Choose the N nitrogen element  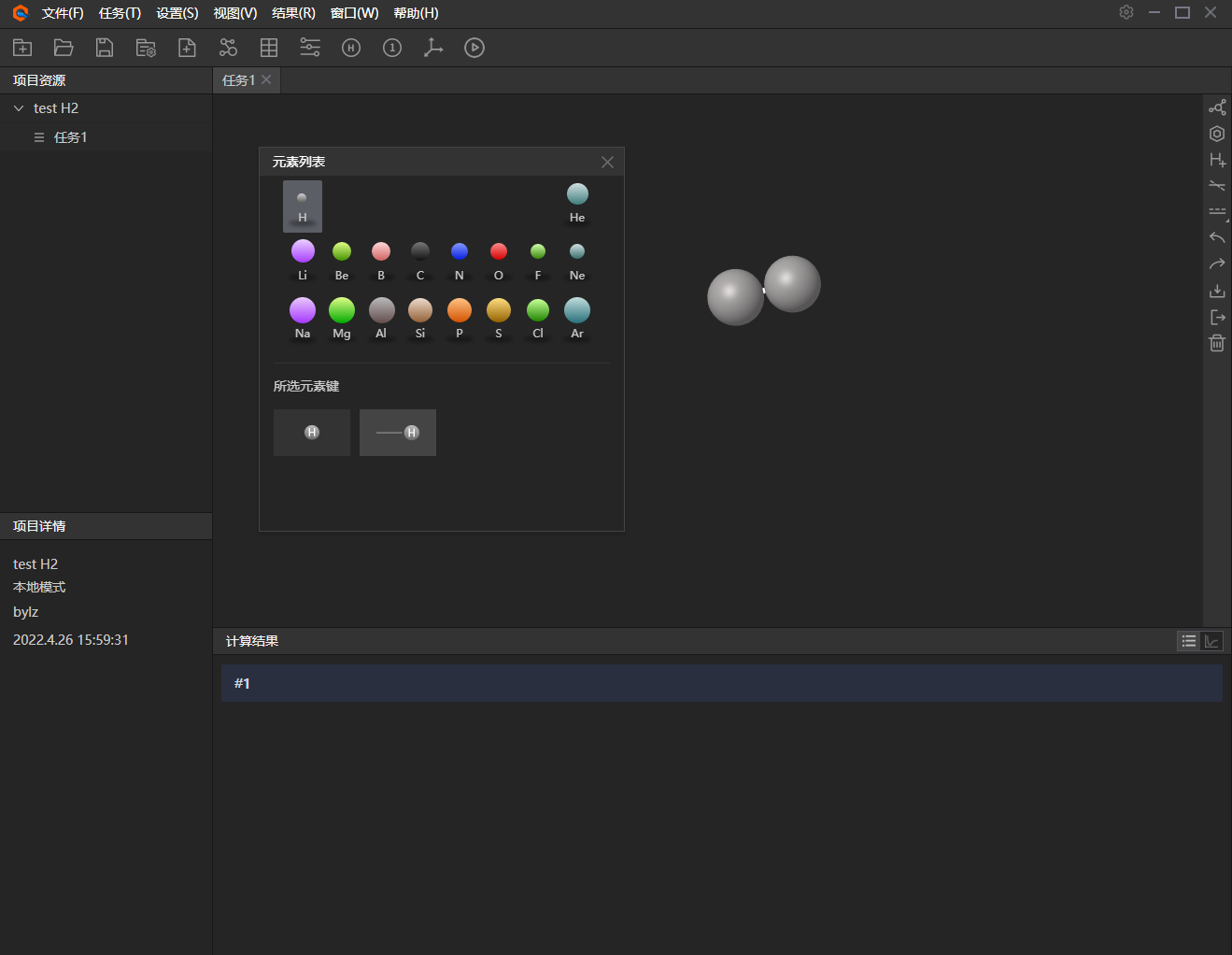[460, 261]
